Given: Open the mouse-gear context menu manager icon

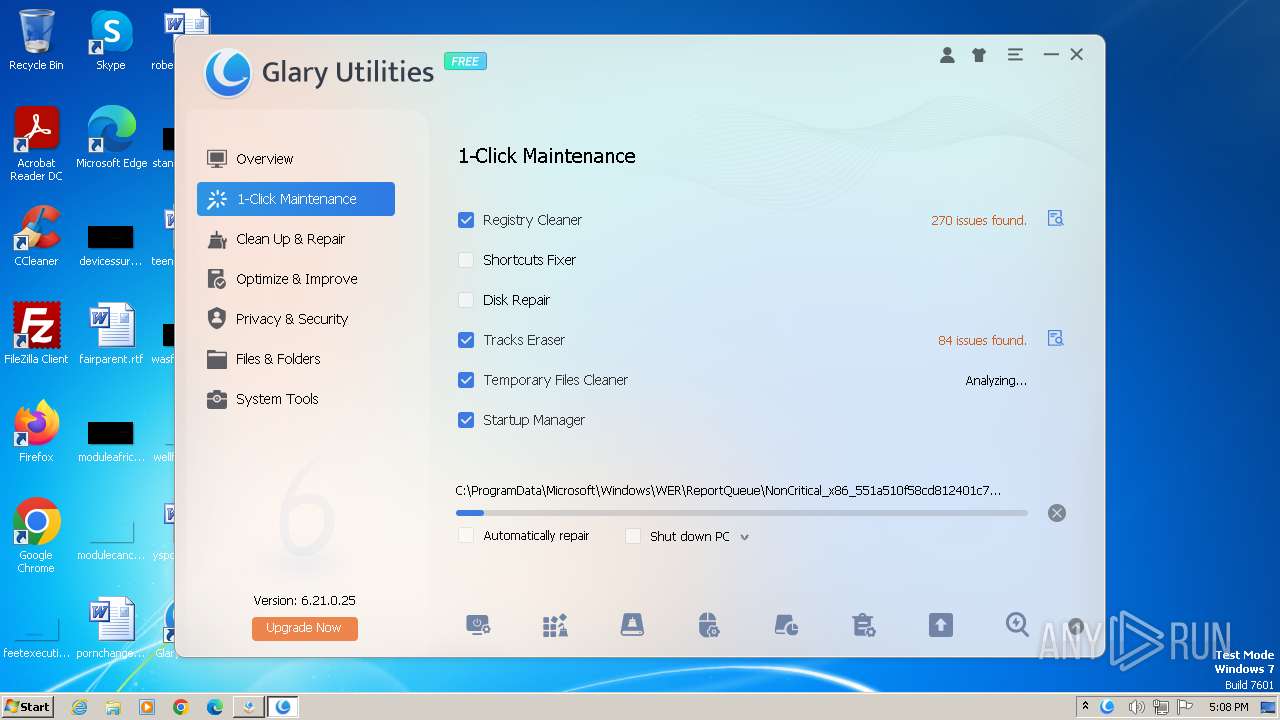Looking at the screenshot, I should (709, 626).
